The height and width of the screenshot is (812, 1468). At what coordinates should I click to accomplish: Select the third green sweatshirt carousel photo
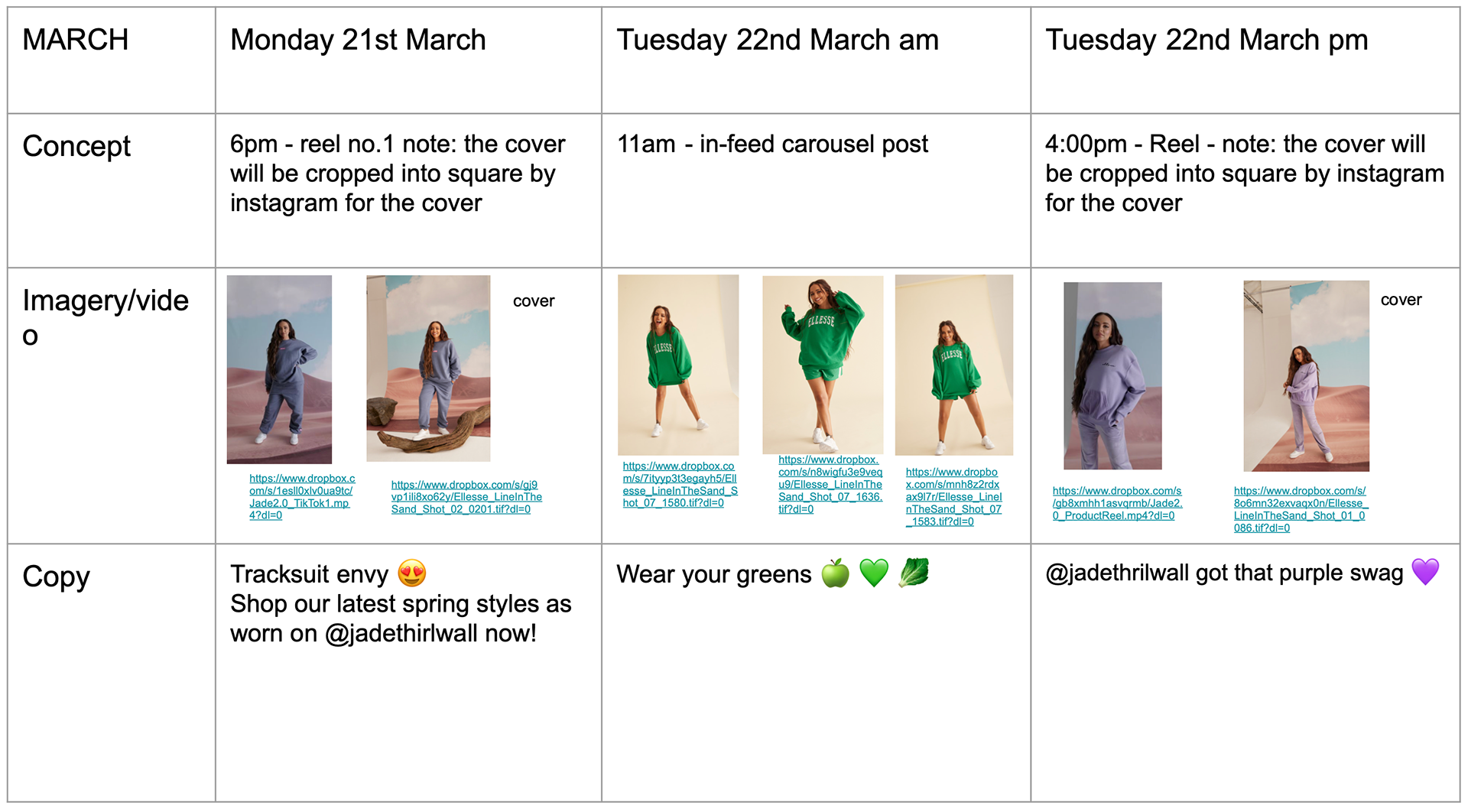[x=954, y=365]
